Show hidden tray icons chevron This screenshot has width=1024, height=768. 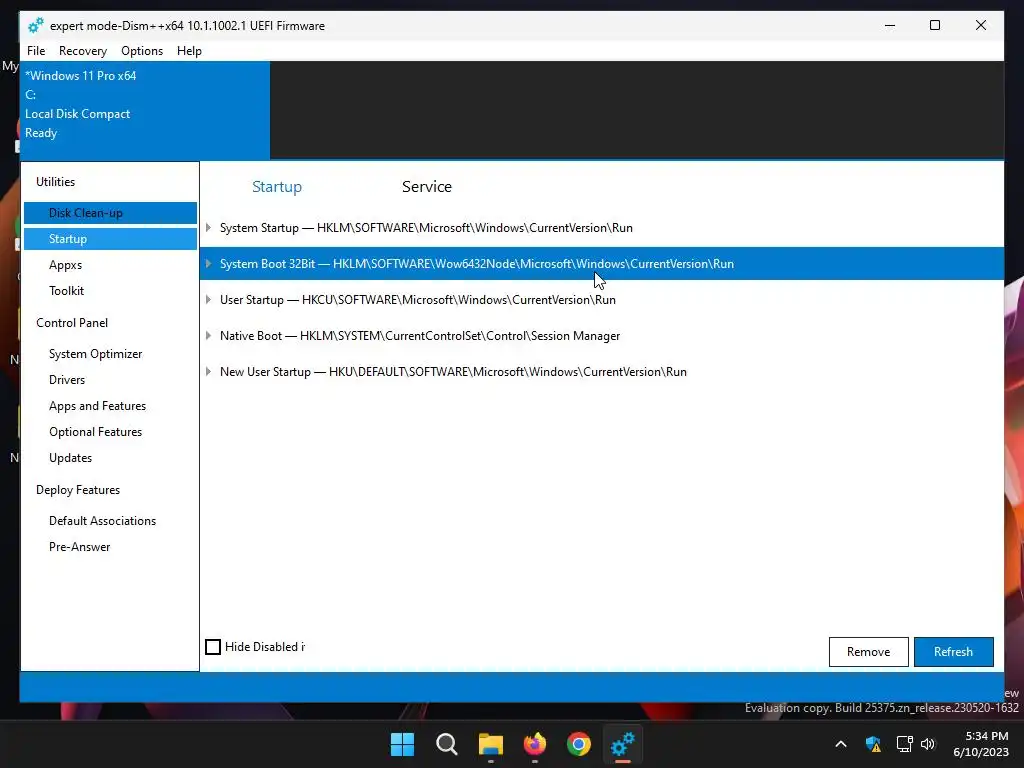[x=841, y=744]
